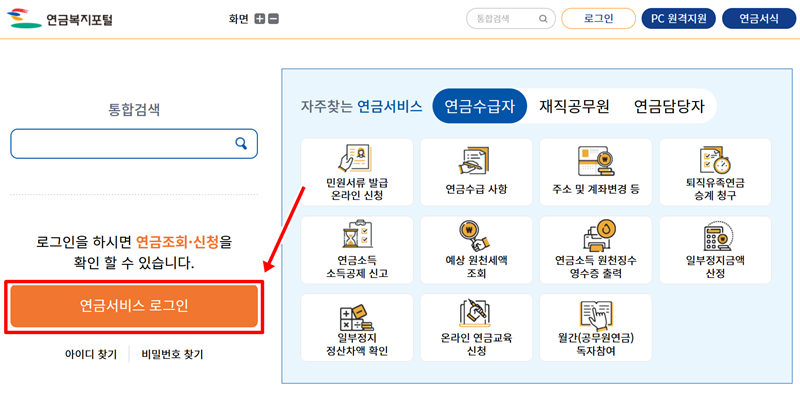Image resolution: width=800 pixels, height=393 pixels.
Task: Open 비밀번호 찾기 link
Action: click(x=172, y=354)
